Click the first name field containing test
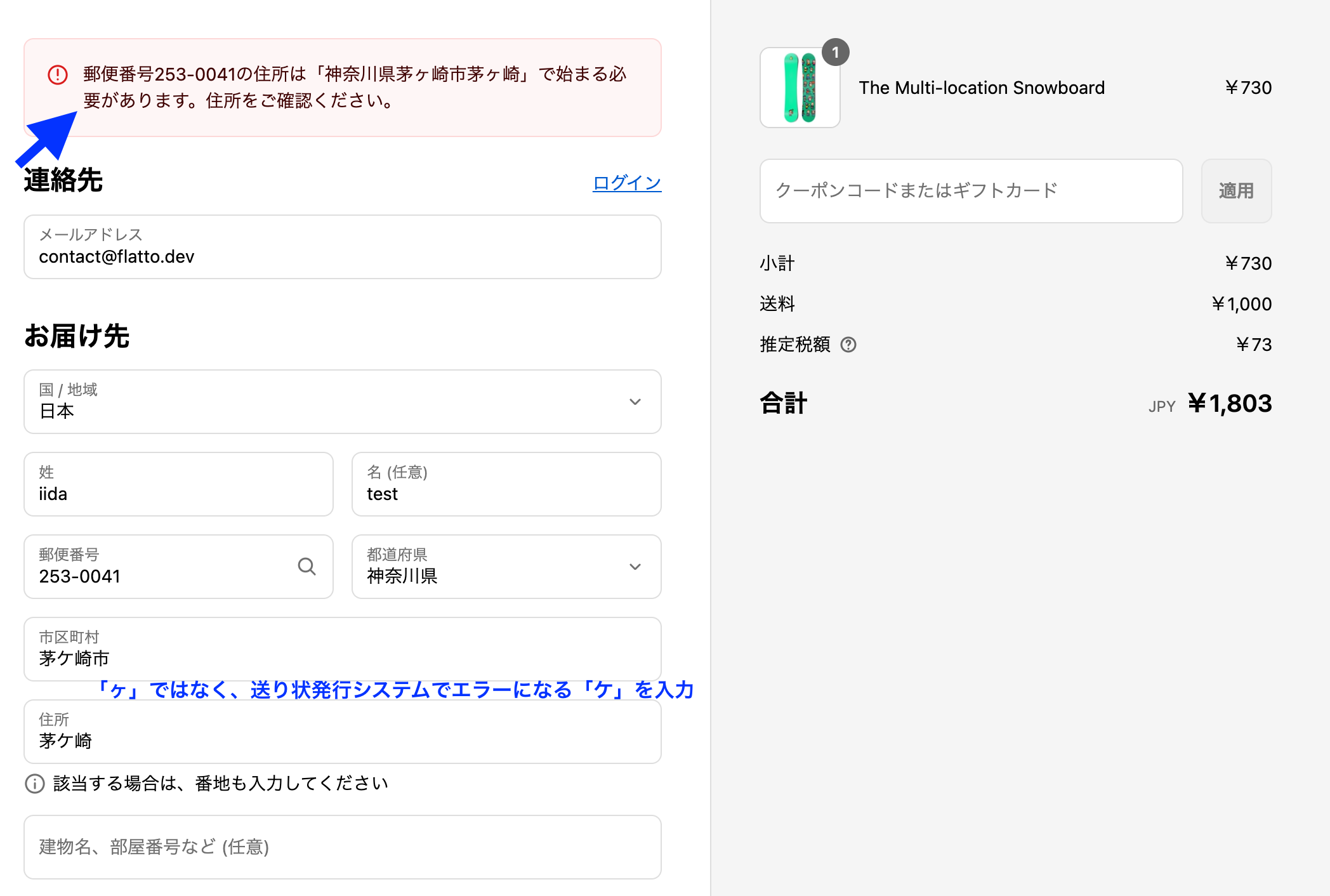The height and width of the screenshot is (896, 1330). point(506,484)
